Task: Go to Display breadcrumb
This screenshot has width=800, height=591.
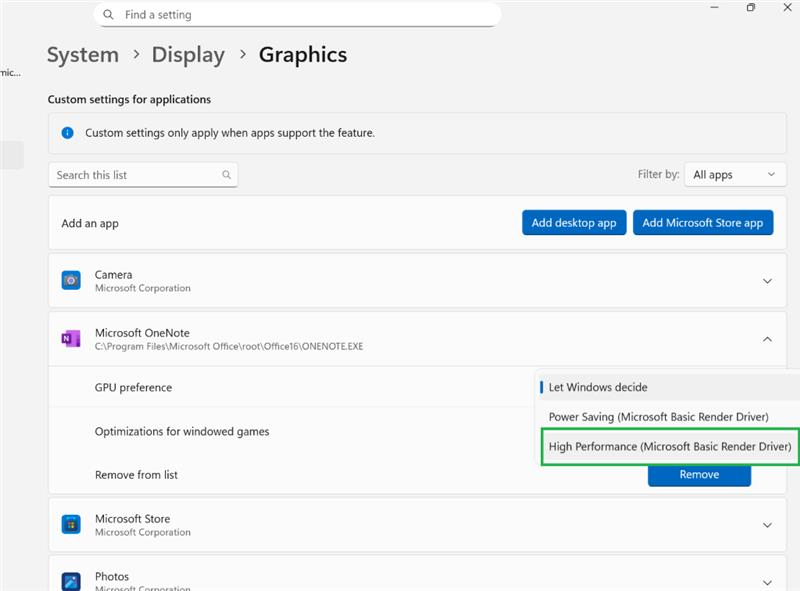Action: click(x=188, y=55)
